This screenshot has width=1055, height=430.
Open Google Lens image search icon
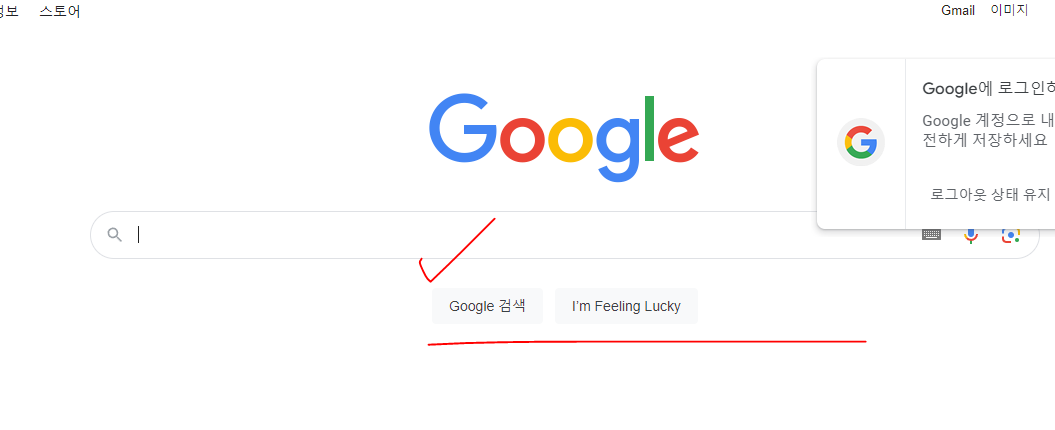click(1011, 236)
